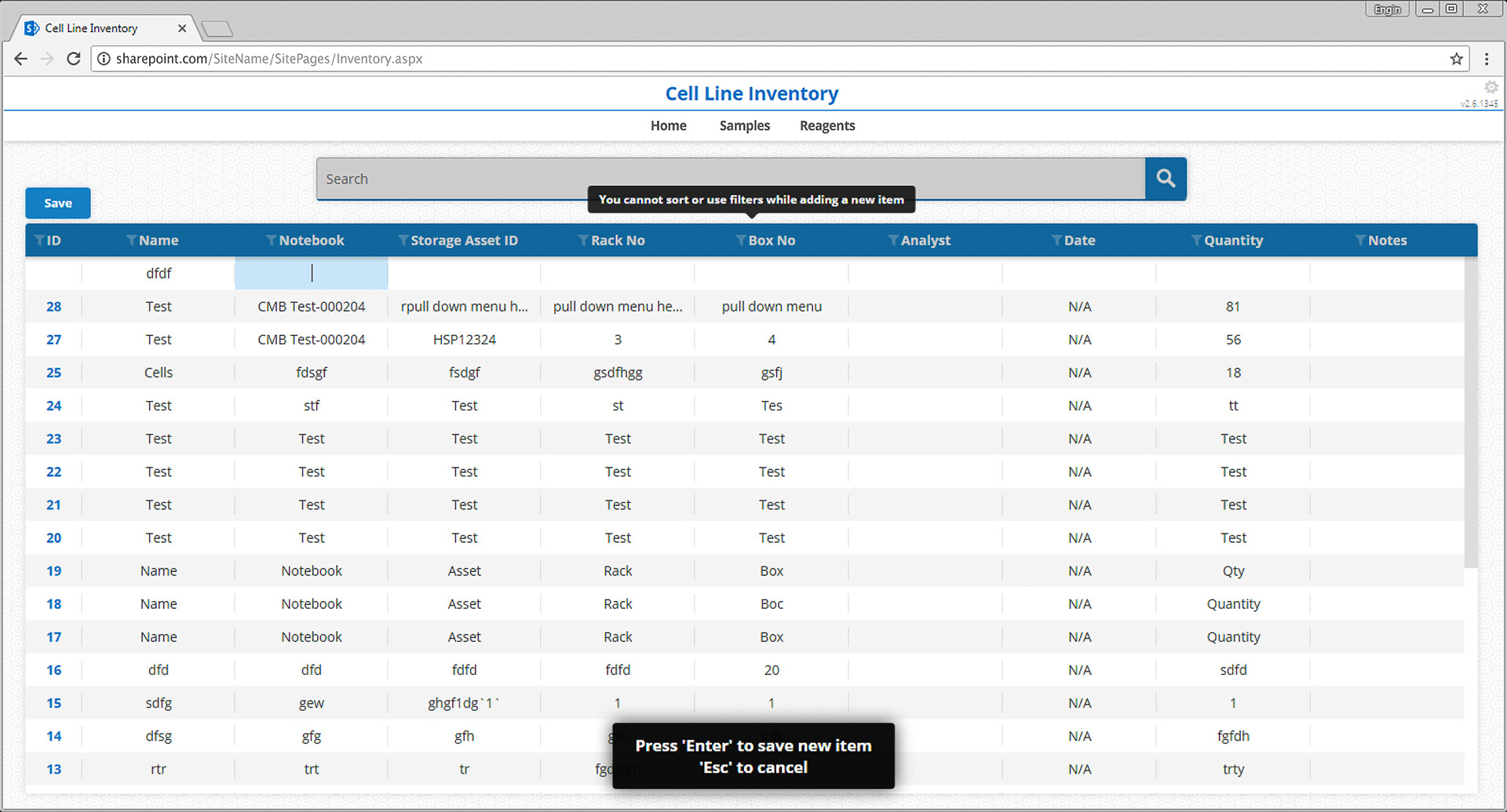Click the Save button

pyautogui.click(x=57, y=202)
